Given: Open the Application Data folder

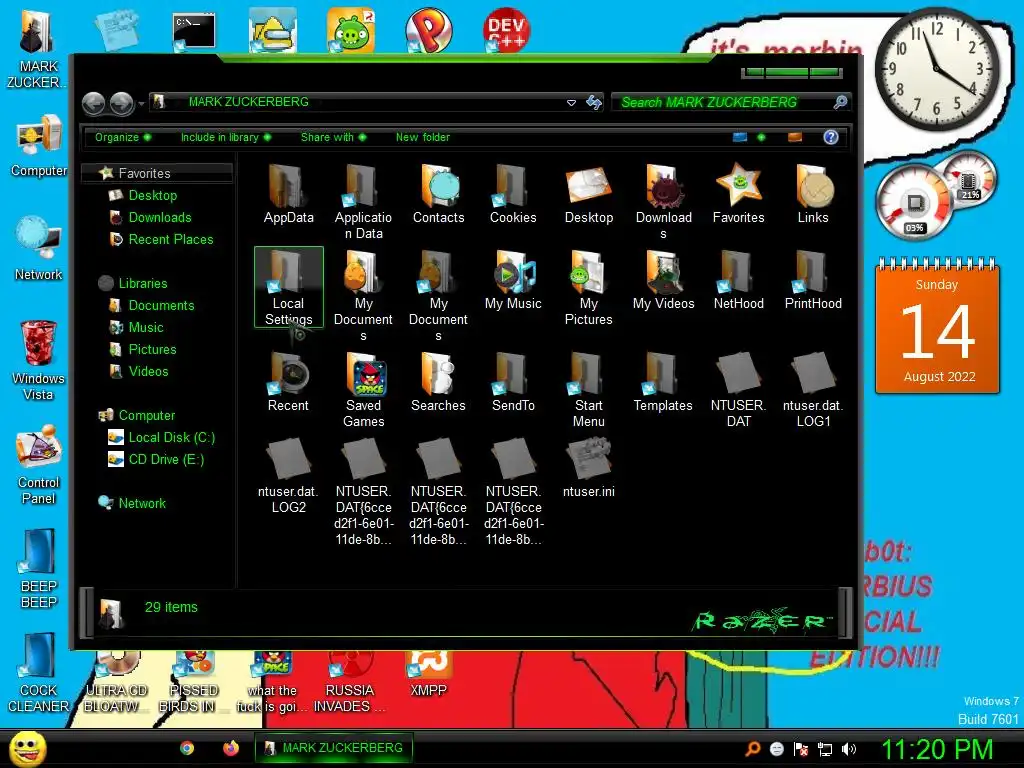Looking at the screenshot, I should 363,202.
